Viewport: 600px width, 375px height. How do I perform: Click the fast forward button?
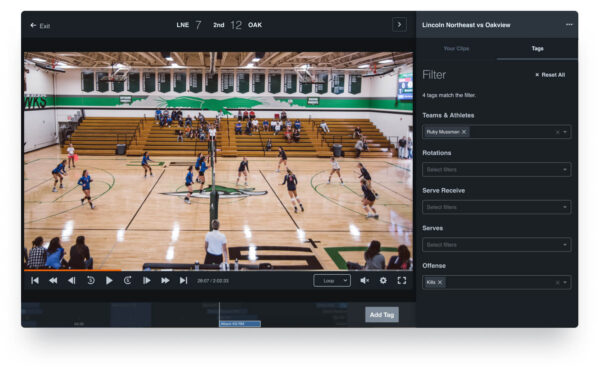(165, 280)
